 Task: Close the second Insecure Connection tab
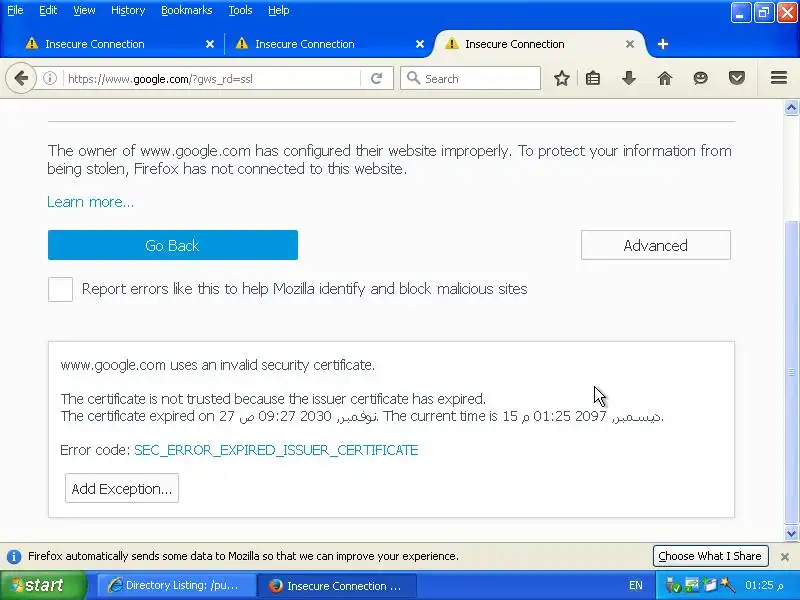tap(420, 44)
